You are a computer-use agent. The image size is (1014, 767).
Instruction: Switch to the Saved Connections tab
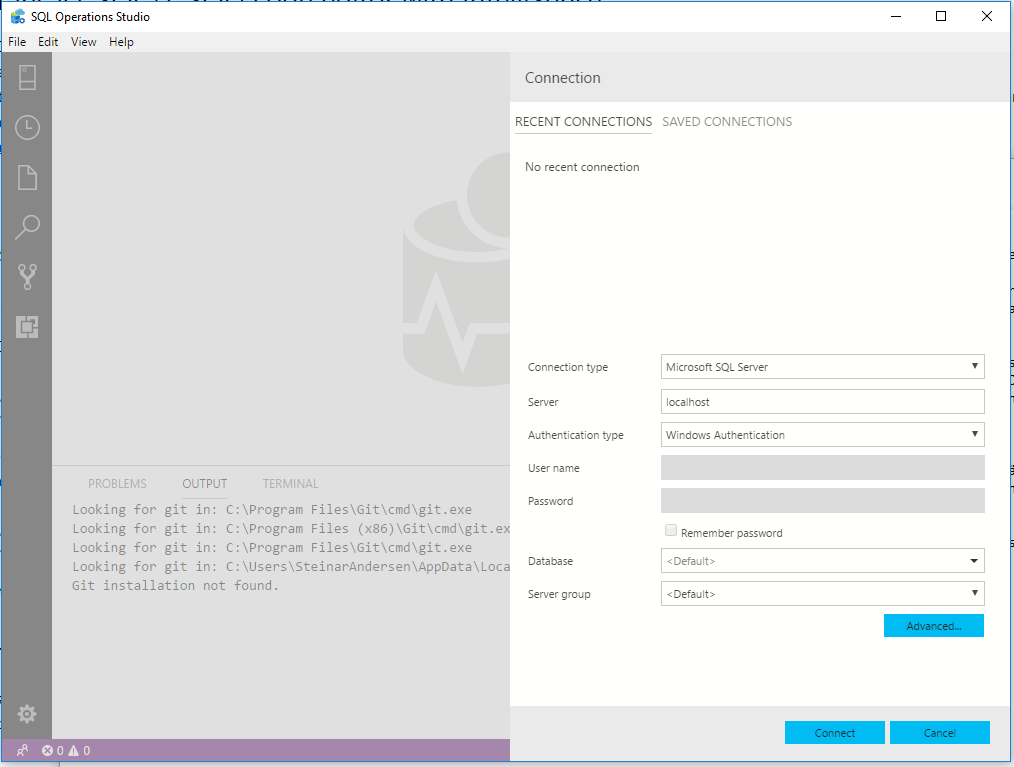coord(727,122)
